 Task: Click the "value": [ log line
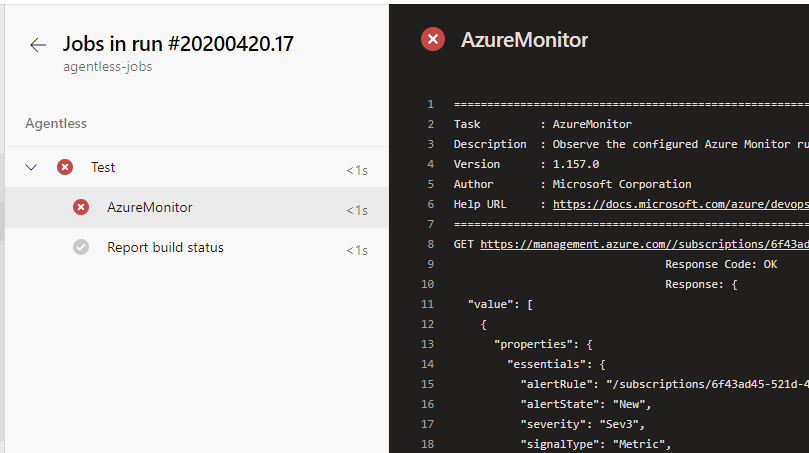point(500,304)
